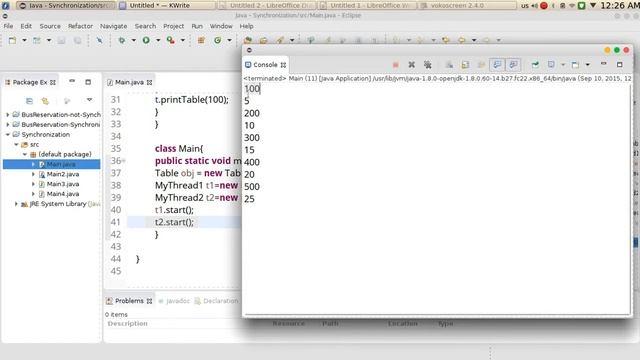Click the Open Console icon
The image size is (640, 360).
coord(576,65)
